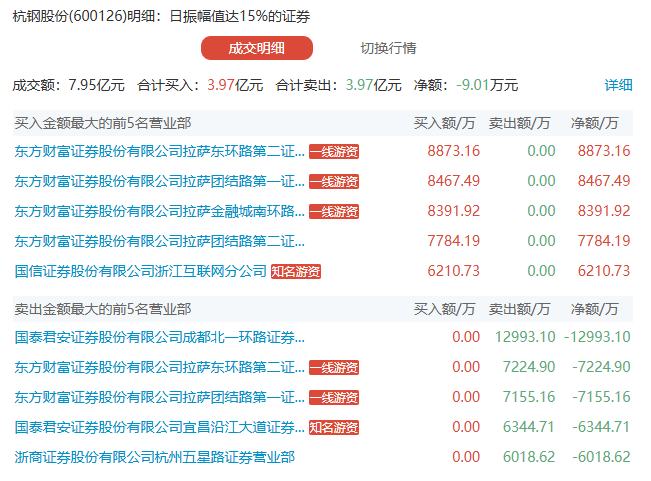The height and width of the screenshot is (481, 651).
Task: Click 一线游资 tag beside buy amount 8391.92
Action: tap(334, 212)
